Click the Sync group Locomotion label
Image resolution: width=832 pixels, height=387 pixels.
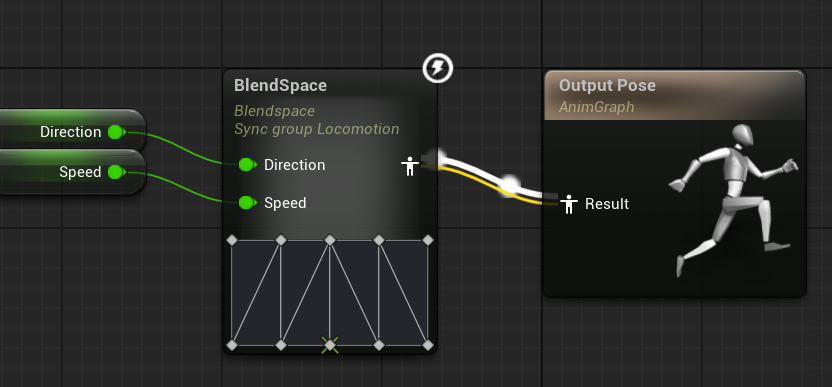click(317, 129)
